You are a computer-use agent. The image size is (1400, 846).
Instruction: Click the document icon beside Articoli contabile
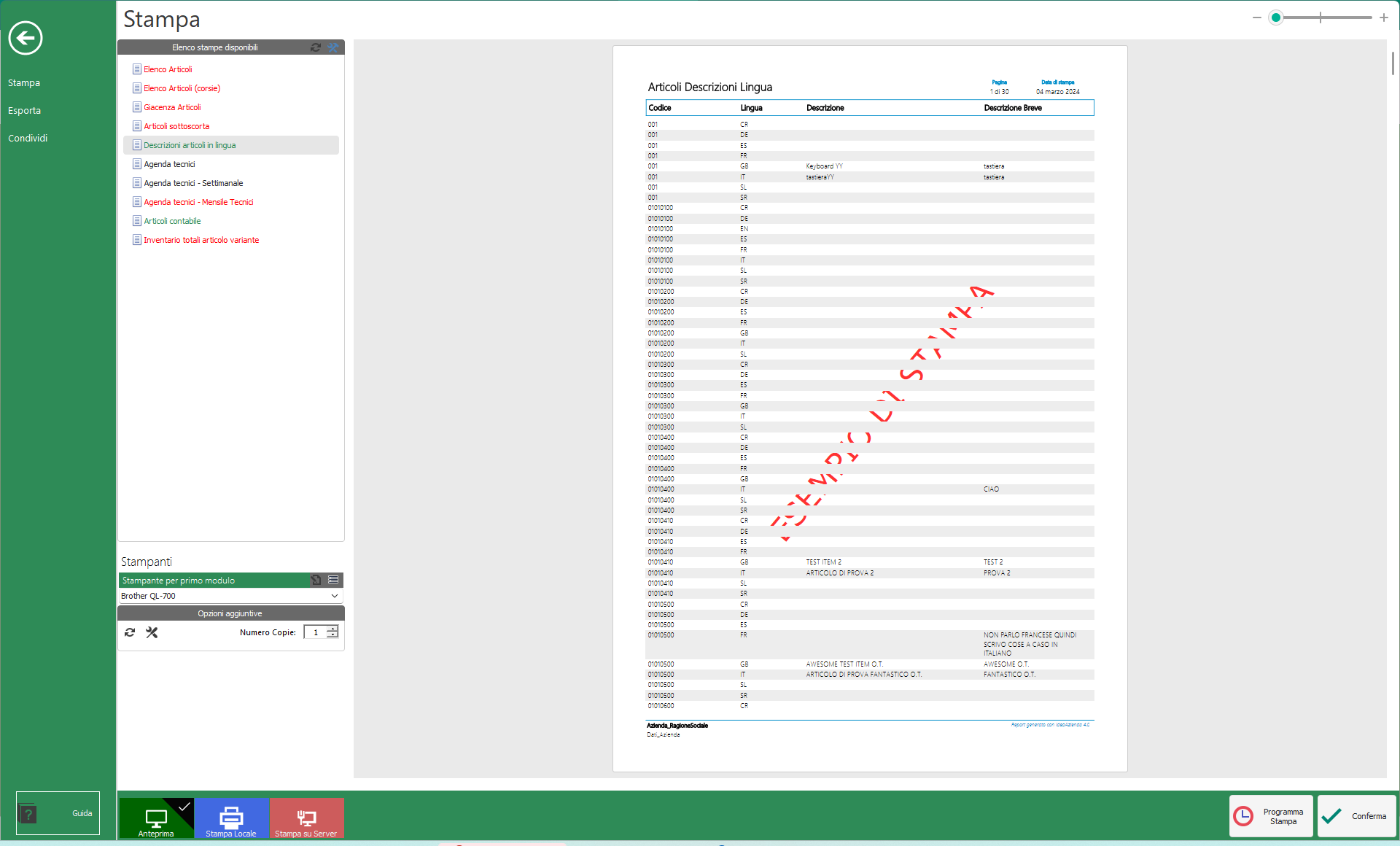tap(137, 221)
